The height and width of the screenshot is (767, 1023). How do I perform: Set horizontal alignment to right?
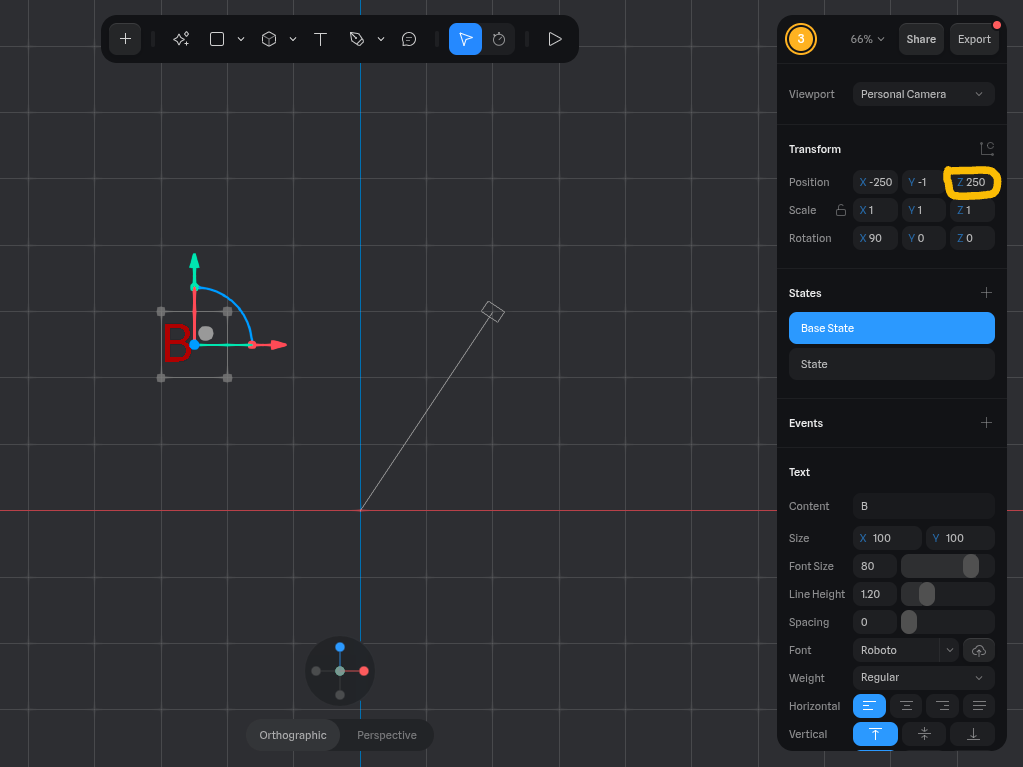[x=942, y=706]
